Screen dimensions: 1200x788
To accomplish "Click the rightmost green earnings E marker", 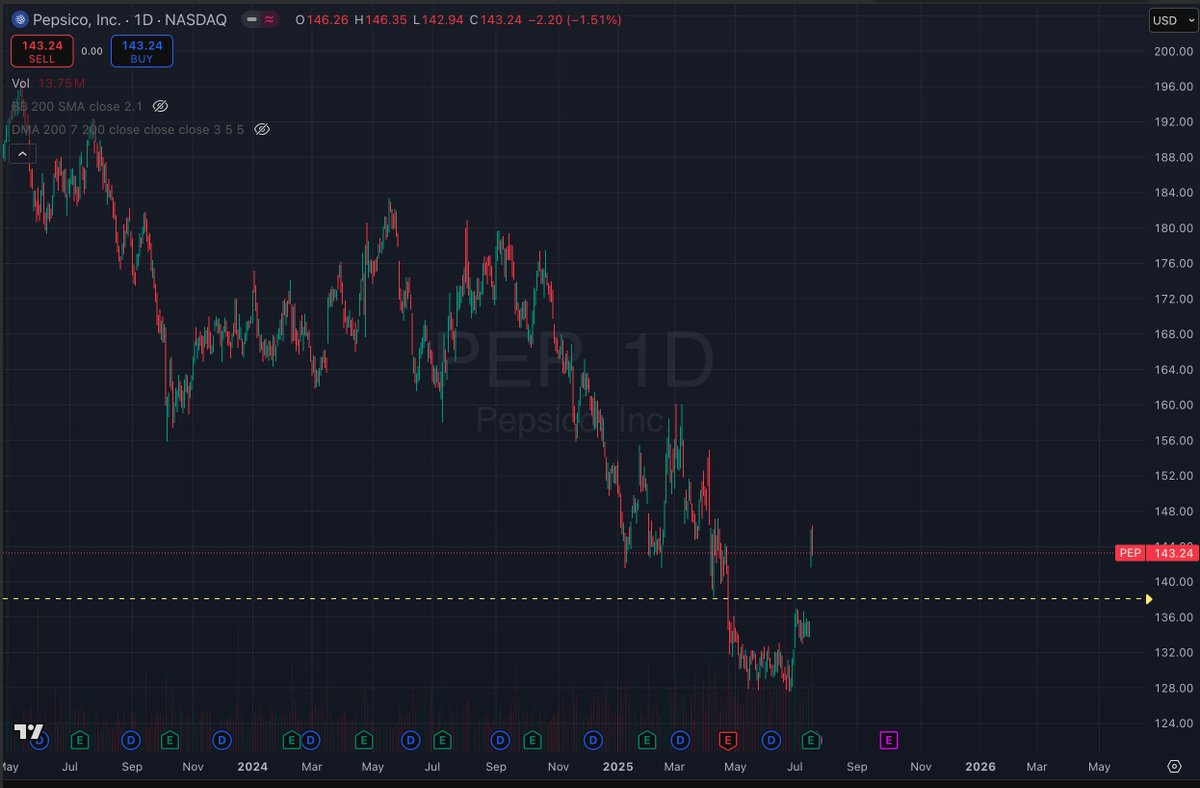I will click(x=812, y=740).
